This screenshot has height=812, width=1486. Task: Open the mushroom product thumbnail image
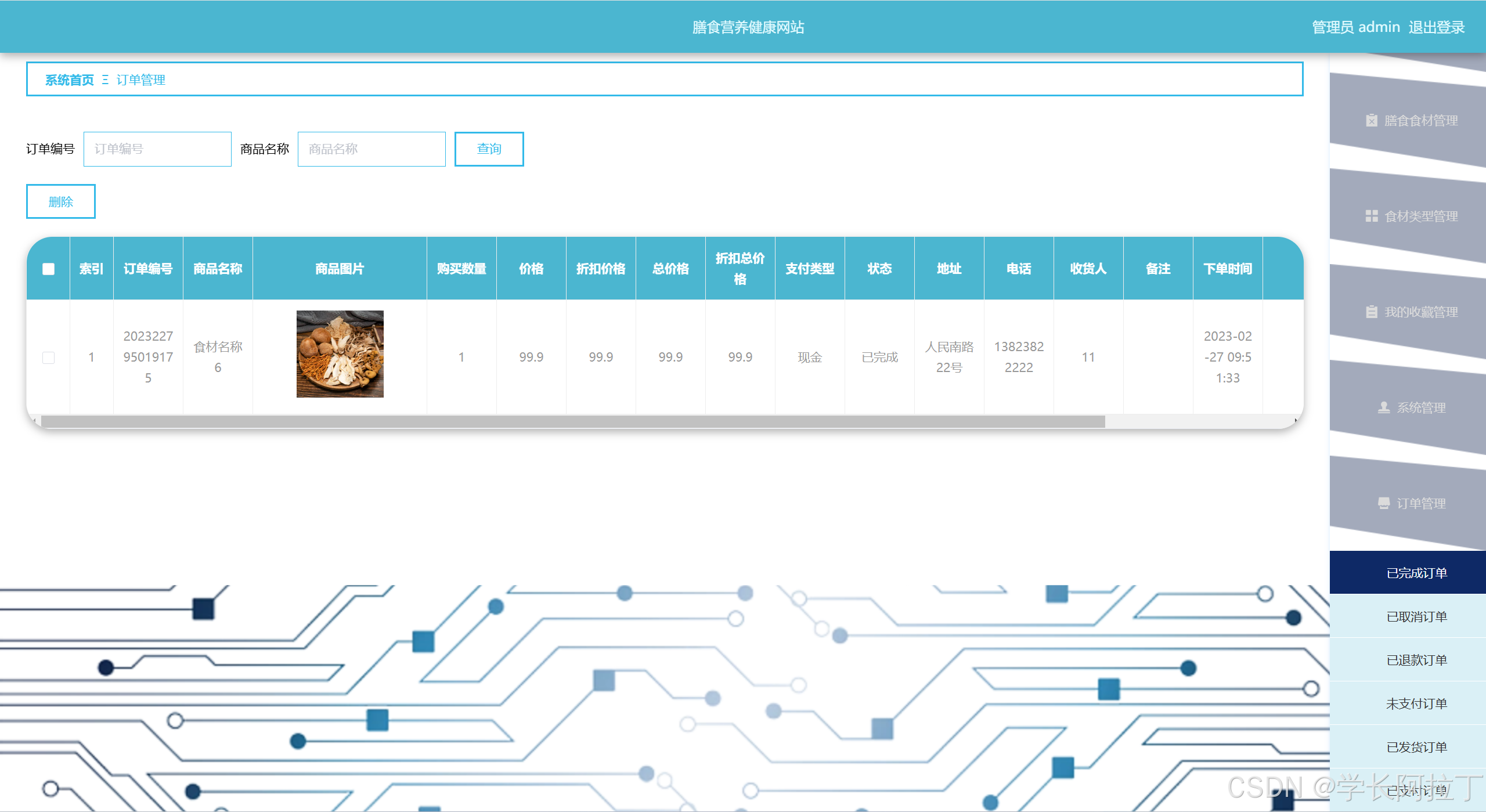coord(340,354)
